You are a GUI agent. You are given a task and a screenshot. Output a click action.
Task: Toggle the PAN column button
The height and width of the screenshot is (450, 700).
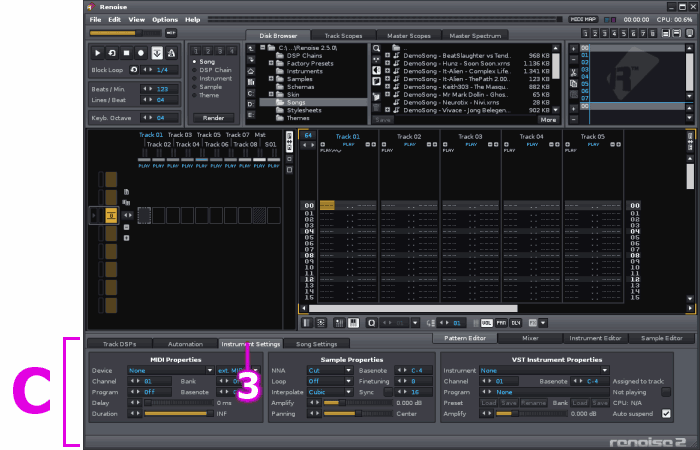(x=501, y=323)
